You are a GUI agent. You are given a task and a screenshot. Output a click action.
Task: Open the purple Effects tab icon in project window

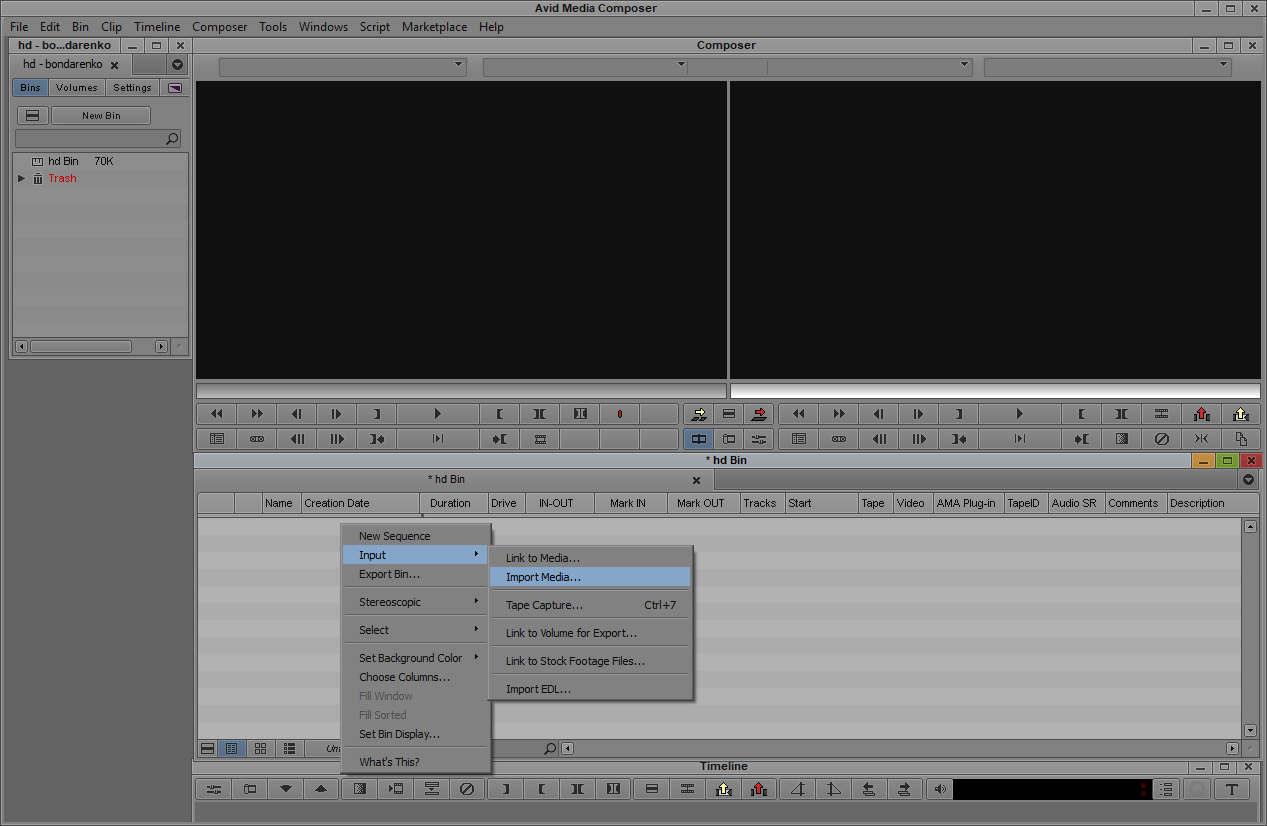[x=176, y=88]
